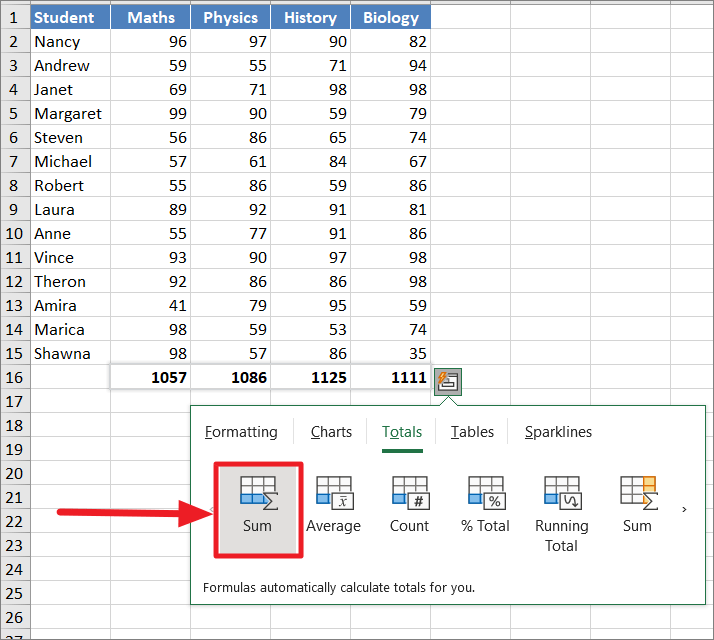Image resolution: width=714 pixels, height=640 pixels.
Task: Select the Maths total 1057
Action: pyautogui.click(x=151, y=377)
